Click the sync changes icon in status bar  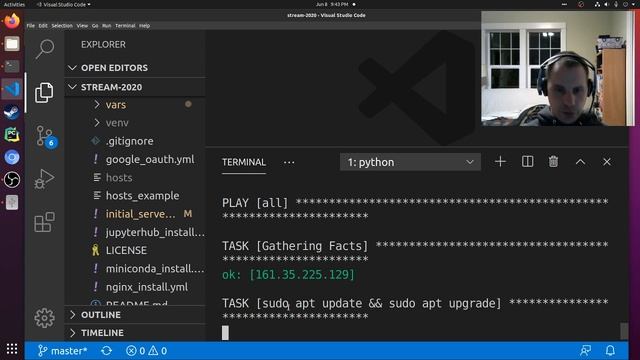point(107,351)
